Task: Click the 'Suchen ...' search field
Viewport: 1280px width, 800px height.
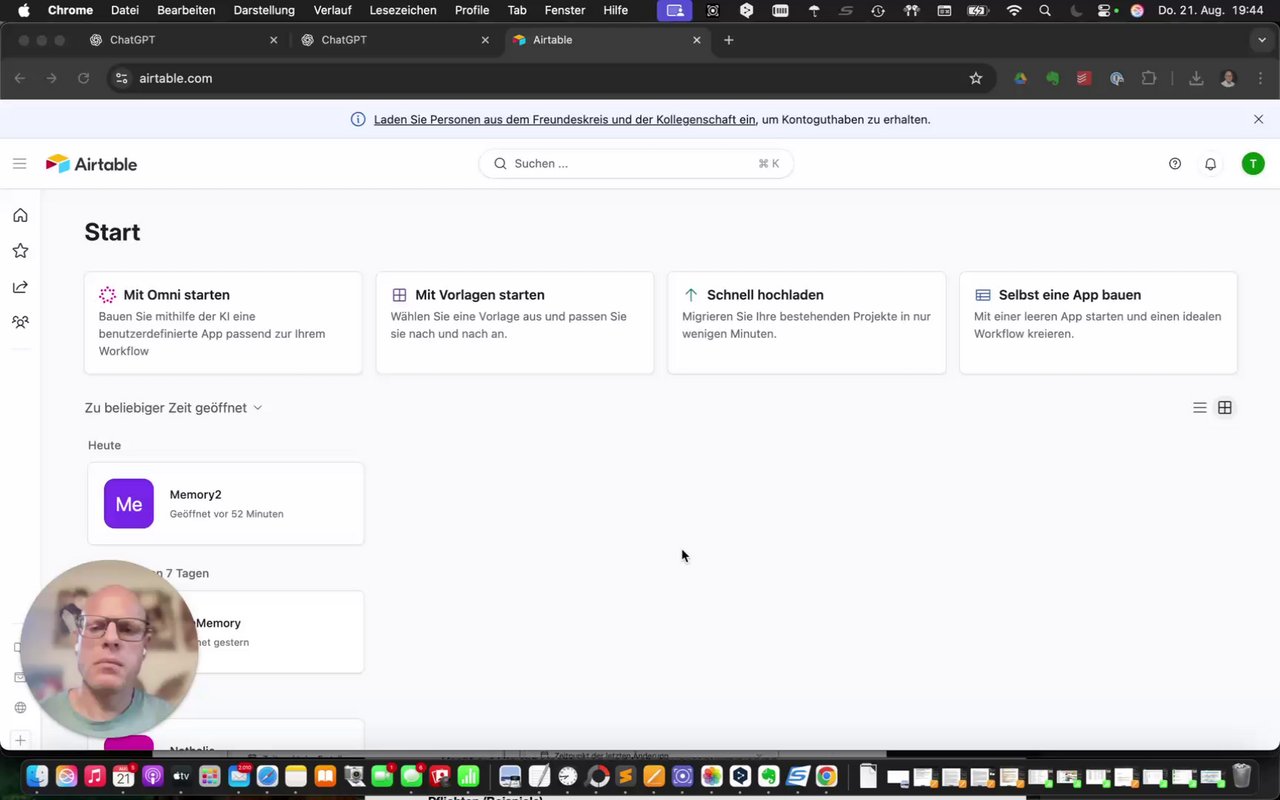Action: pos(636,163)
